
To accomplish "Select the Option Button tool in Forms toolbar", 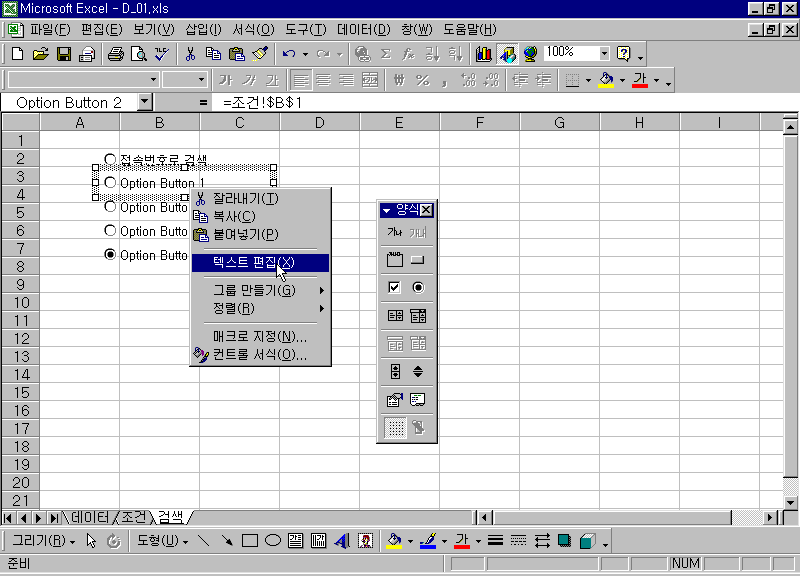I will point(418,288).
